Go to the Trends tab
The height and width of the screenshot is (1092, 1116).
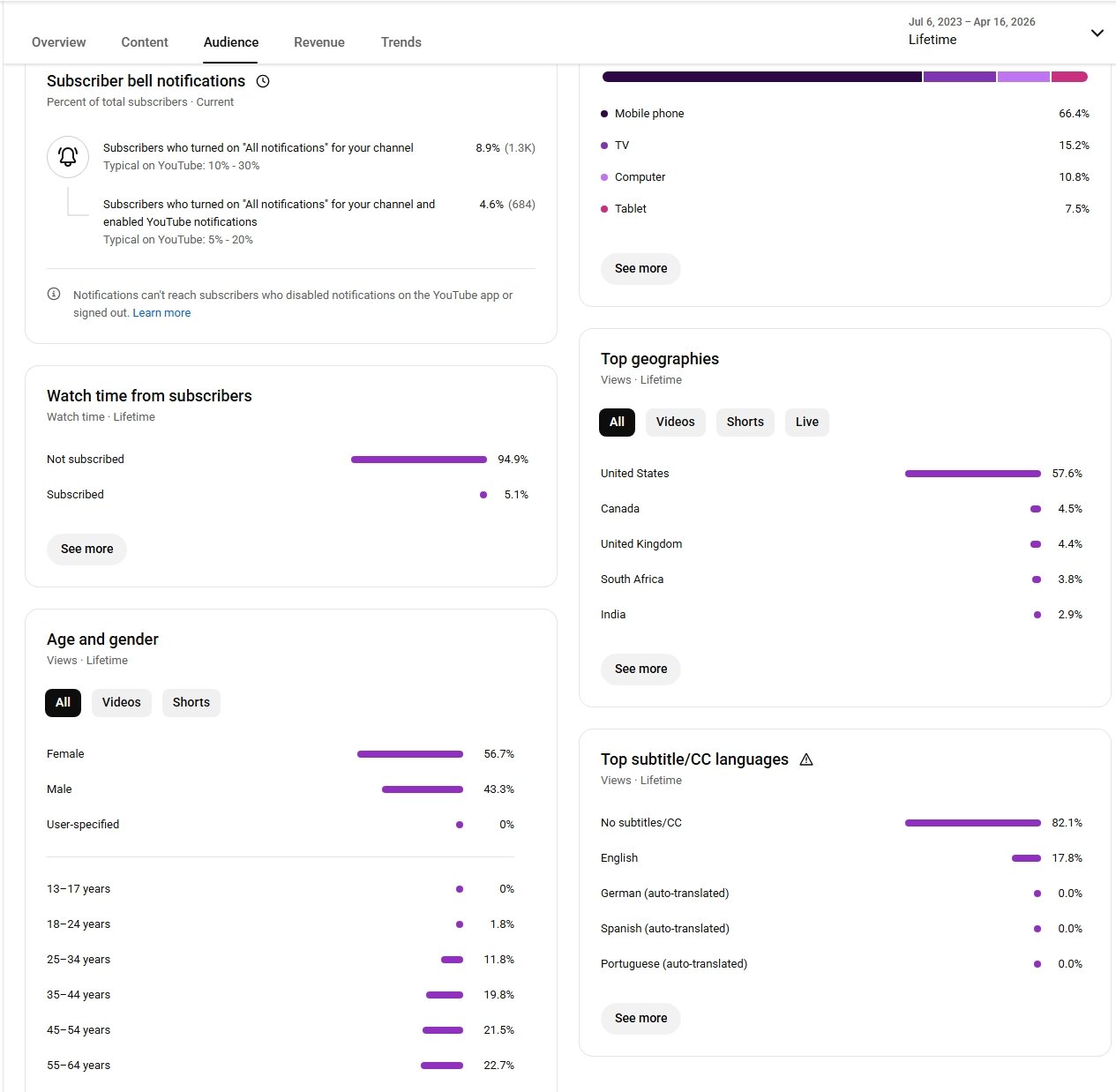pos(401,42)
